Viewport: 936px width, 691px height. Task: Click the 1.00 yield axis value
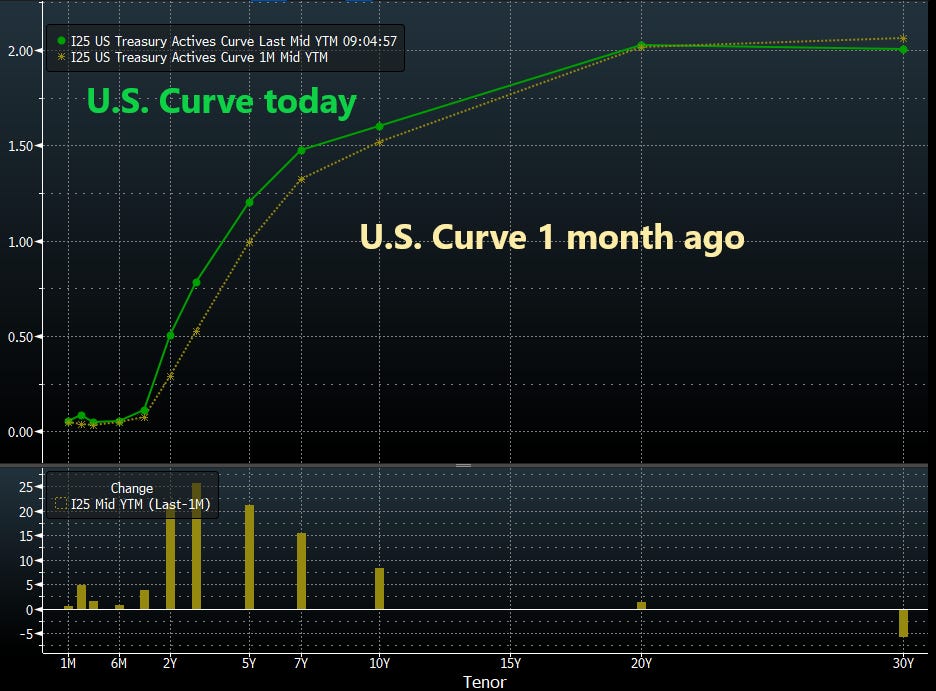pyautogui.click(x=20, y=242)
